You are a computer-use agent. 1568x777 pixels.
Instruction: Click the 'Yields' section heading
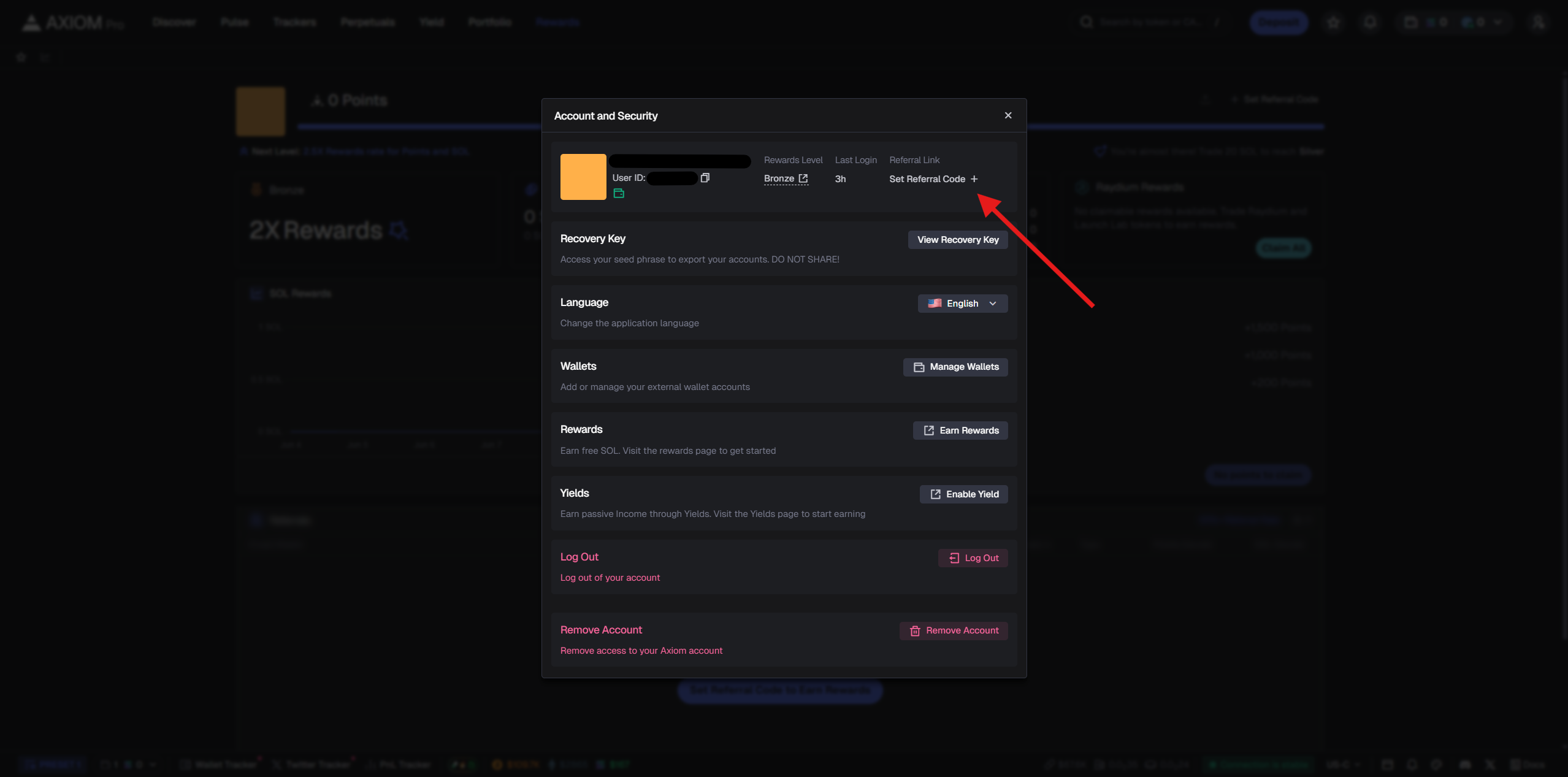coord(574,493)
